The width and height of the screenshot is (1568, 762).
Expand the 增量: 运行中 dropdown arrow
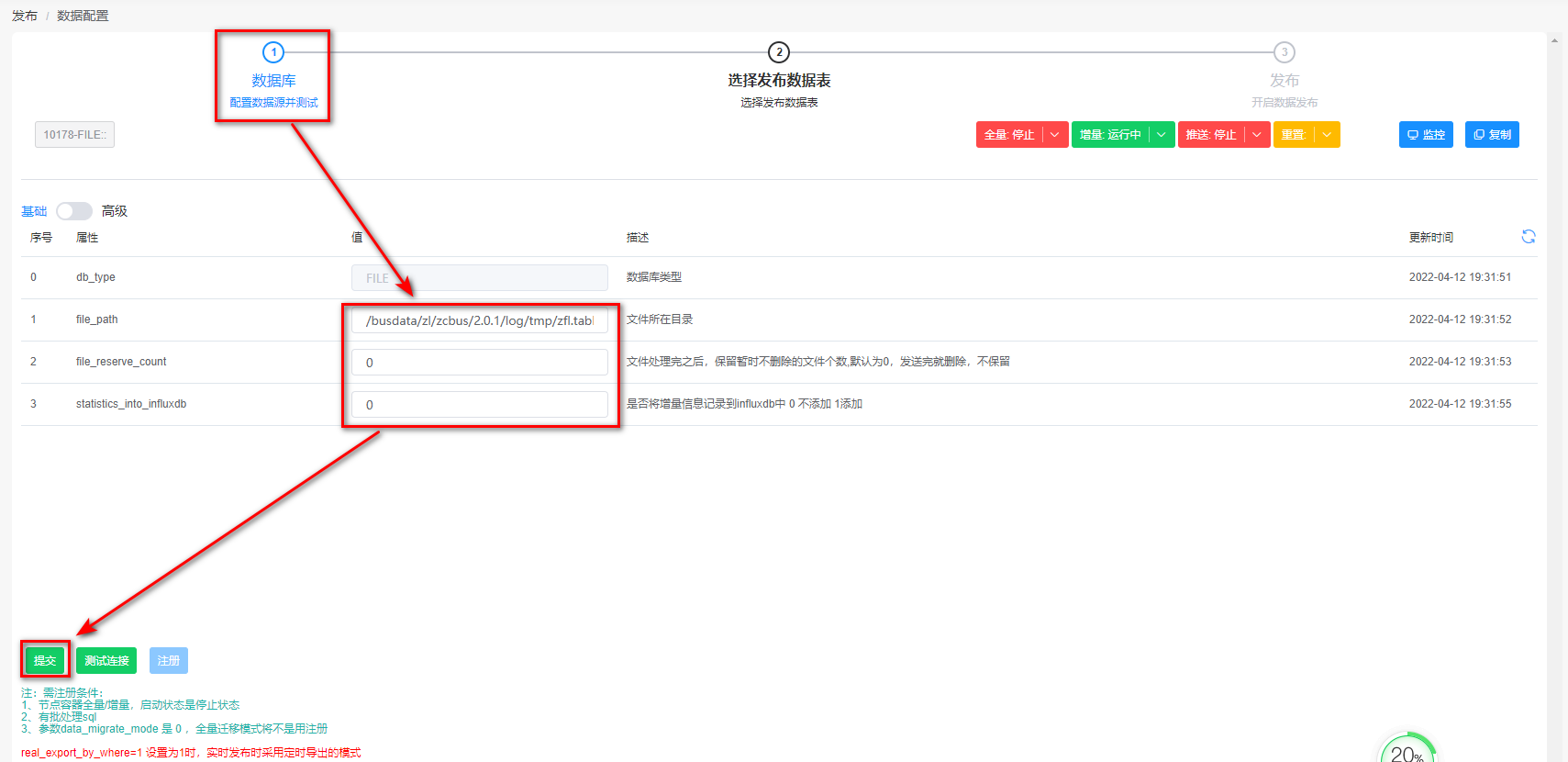click(x=1162, y=135)
